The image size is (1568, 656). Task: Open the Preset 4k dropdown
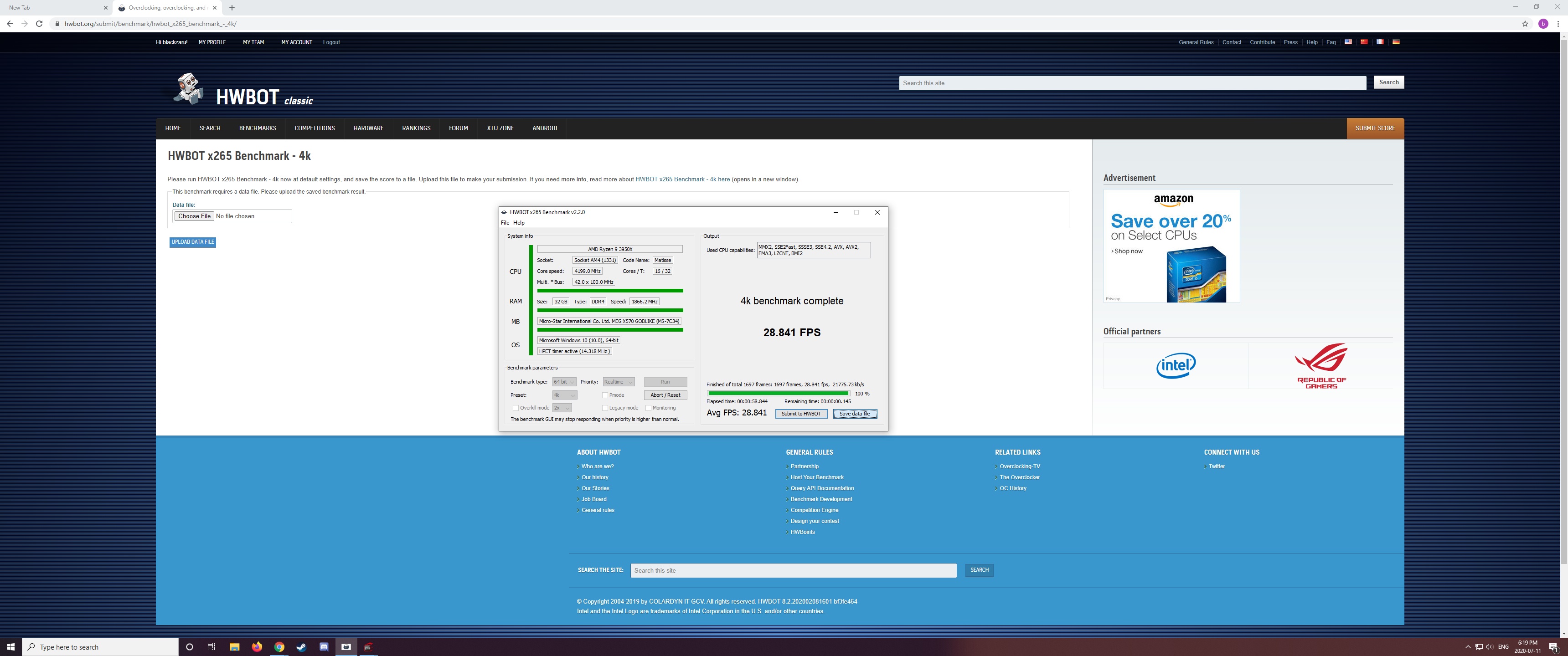[x=564, y=395]
